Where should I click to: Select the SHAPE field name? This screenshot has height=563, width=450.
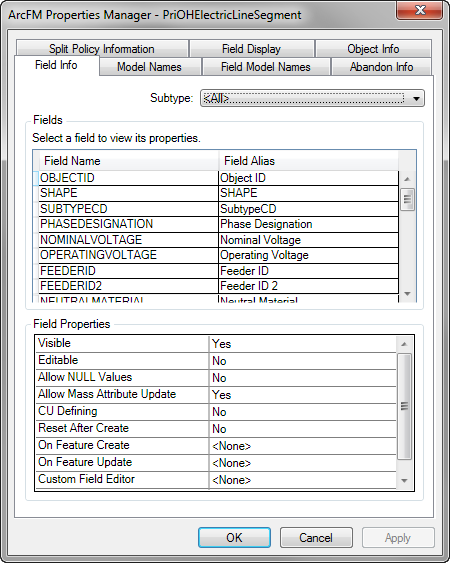pyautogui.click(x=129, y=193)
